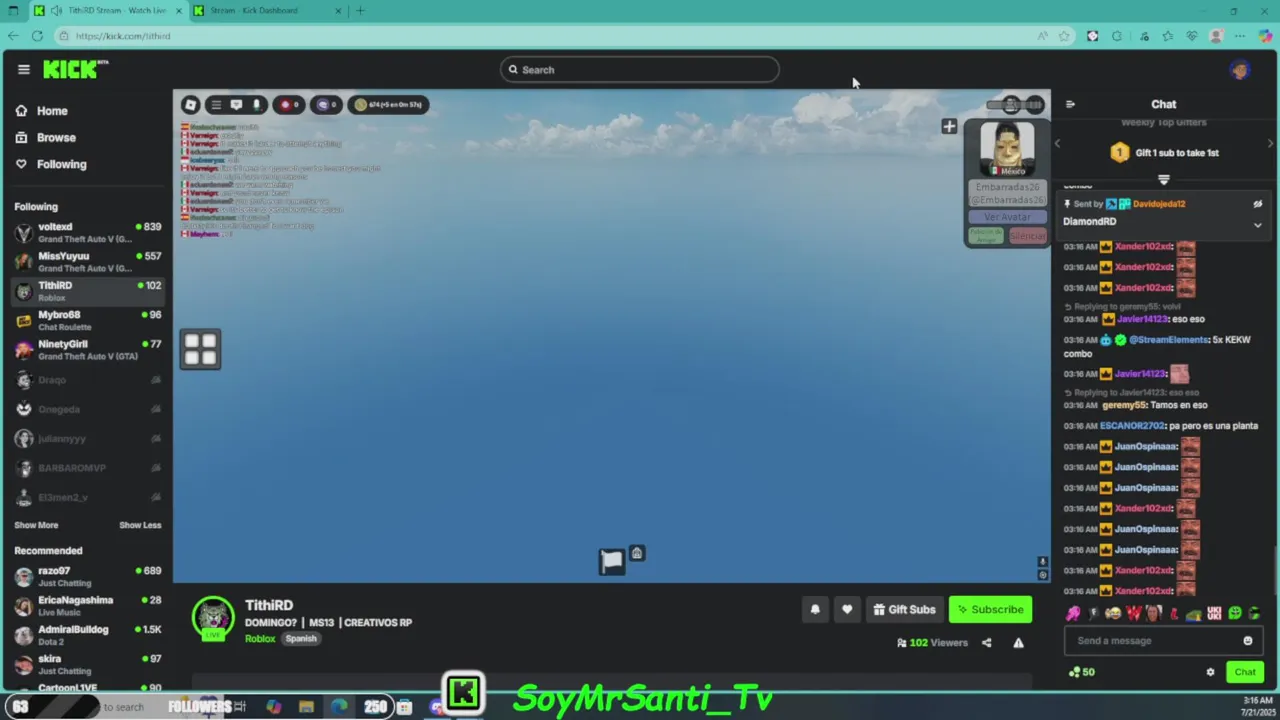This screenshot has height=720, width=1280.
Task: Open NinetyGirll channel from Following
Action: click(x=88, y=349)
